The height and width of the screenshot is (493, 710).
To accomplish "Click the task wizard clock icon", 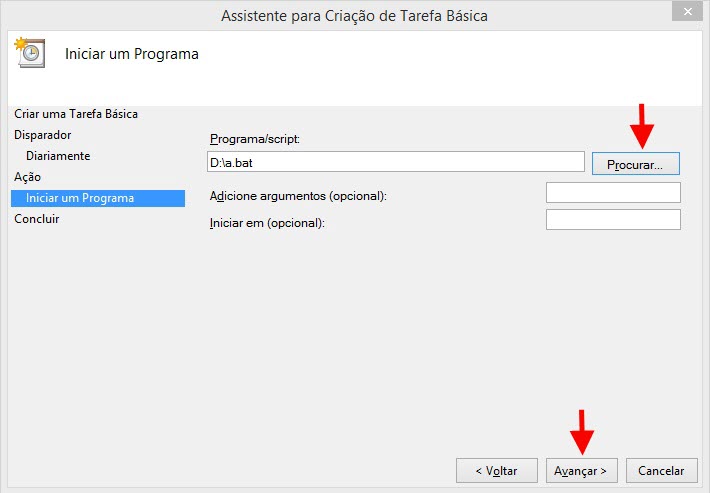I will [30, 53].
